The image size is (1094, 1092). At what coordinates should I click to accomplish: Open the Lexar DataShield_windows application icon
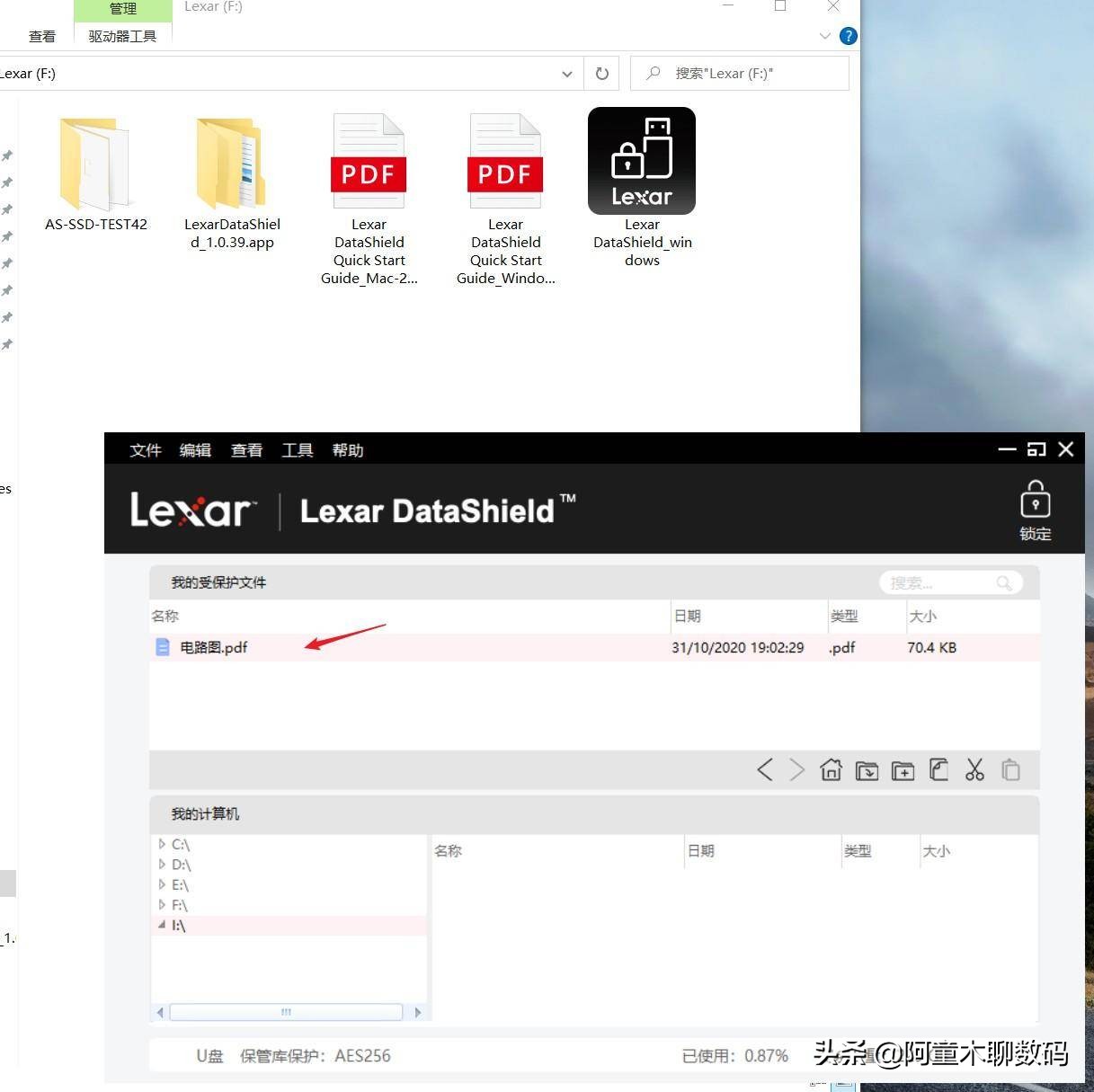pyautogui.click(x=641, y=162)
